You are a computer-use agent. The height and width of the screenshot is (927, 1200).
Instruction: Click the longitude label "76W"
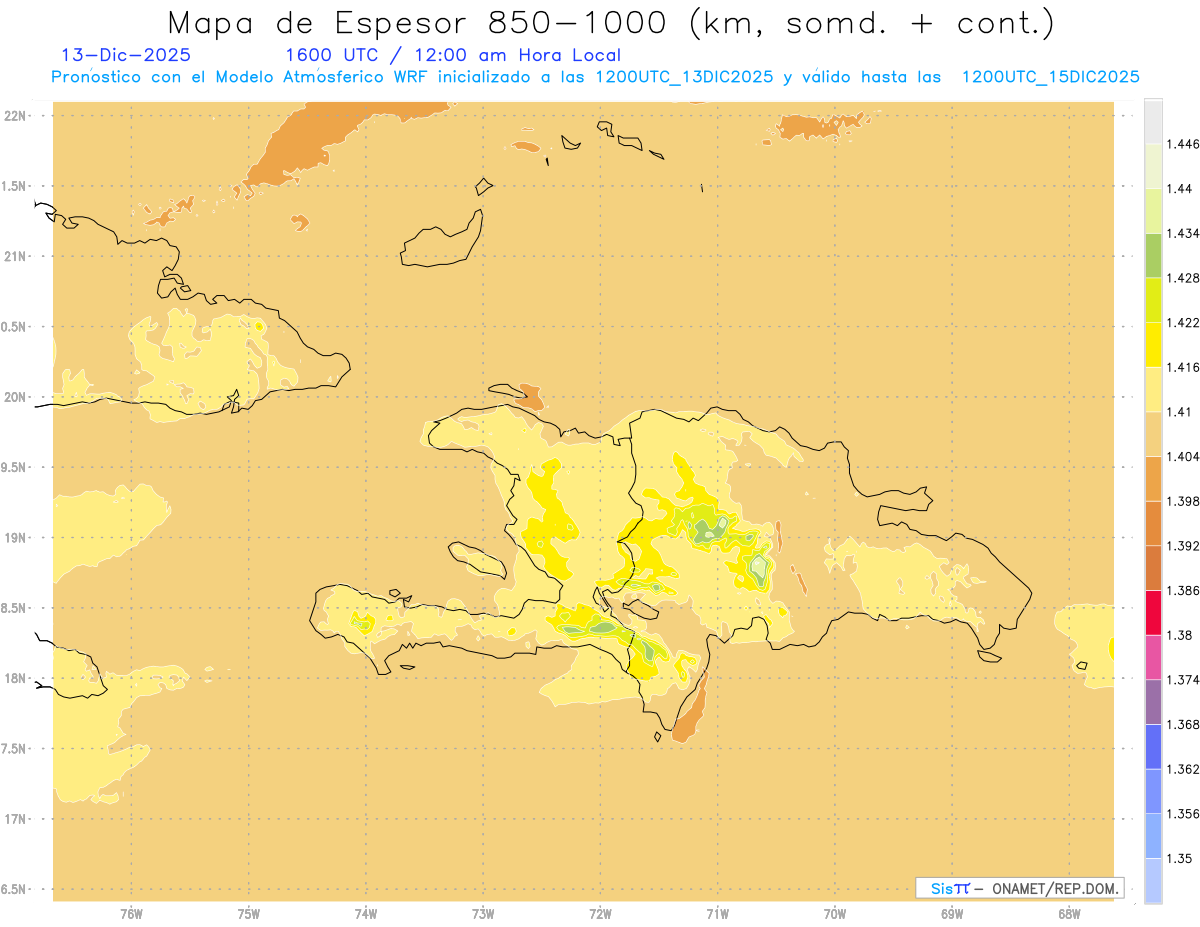[x=131, y=914]
